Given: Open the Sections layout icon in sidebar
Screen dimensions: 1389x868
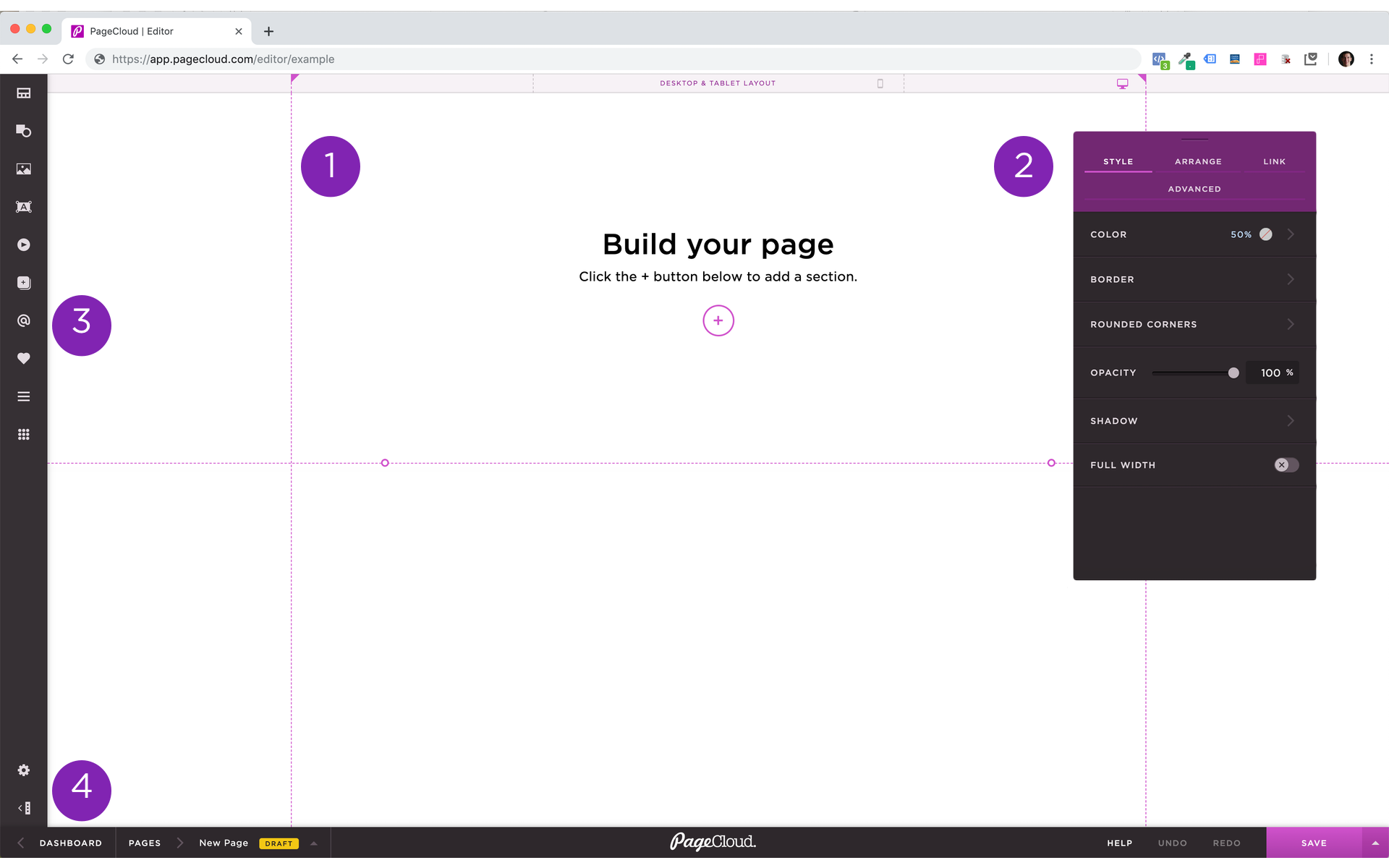Looking at the screenshot, I should [24, 93].
